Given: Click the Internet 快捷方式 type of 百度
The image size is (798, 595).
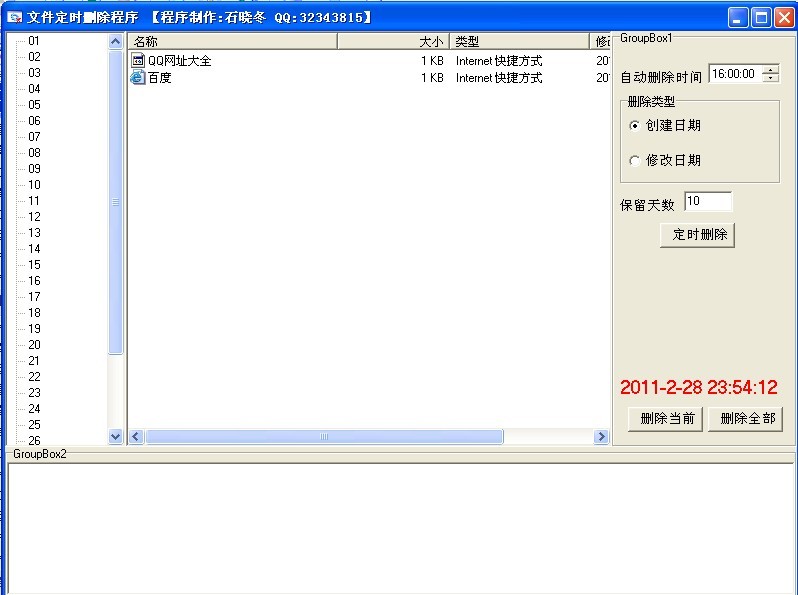Looking at the screenshot, I should pyautogui.click(x=499, y=78).
